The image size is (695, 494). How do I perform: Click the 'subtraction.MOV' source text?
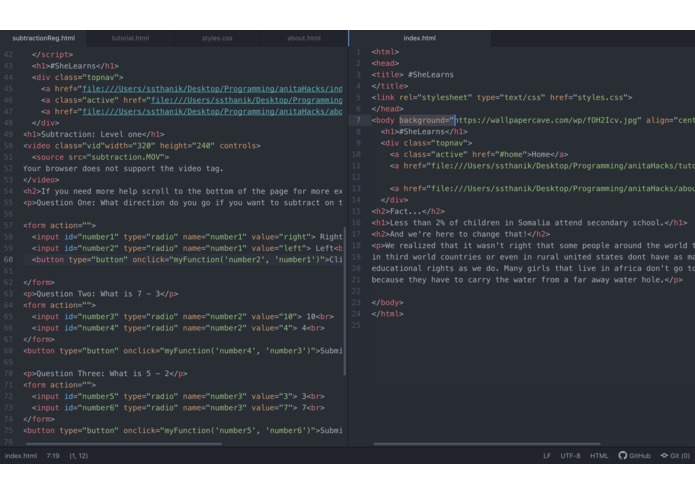128,157
